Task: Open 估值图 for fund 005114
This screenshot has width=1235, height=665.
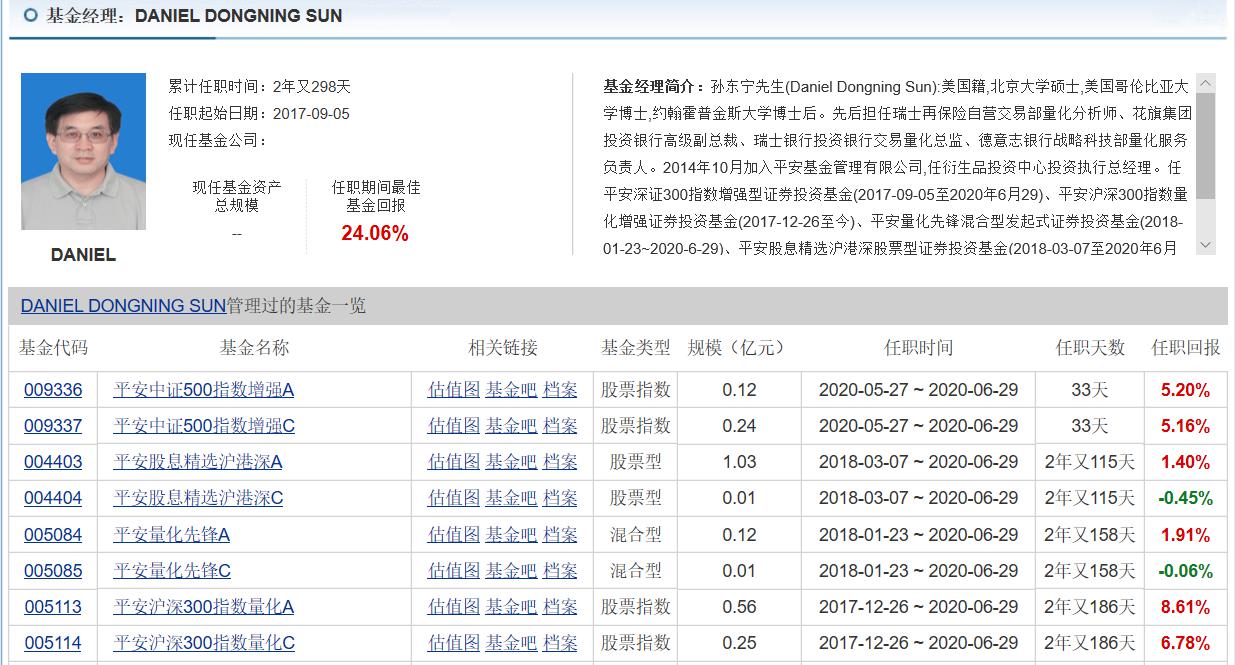Action: click(454, 643)
